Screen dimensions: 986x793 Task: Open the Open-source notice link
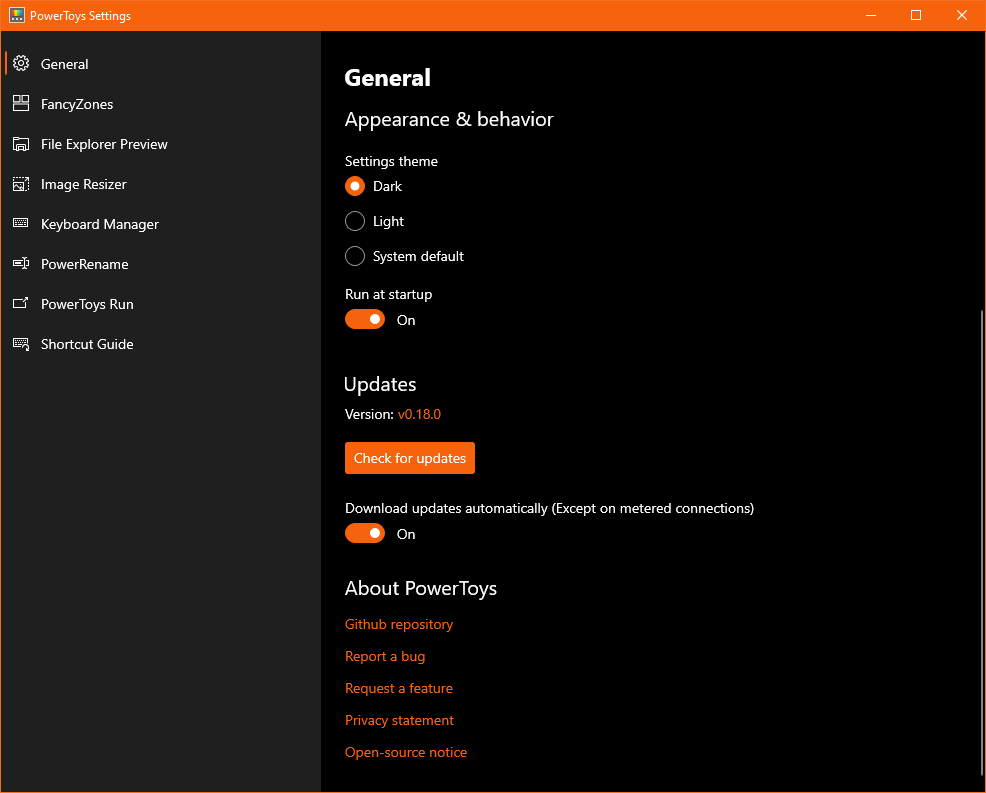click(x=406, y=752)
